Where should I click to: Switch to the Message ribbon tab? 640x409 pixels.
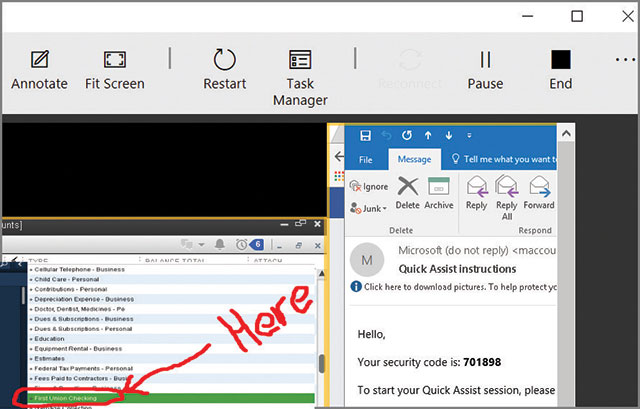[x=414, y=159]
